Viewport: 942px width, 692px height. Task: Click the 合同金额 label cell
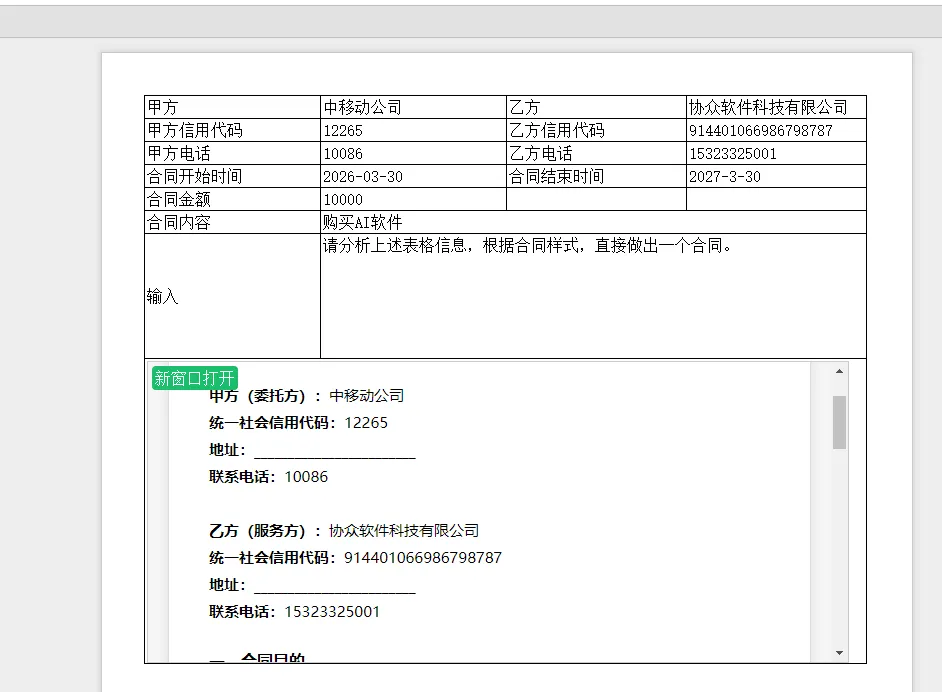[x=232, y=199]
